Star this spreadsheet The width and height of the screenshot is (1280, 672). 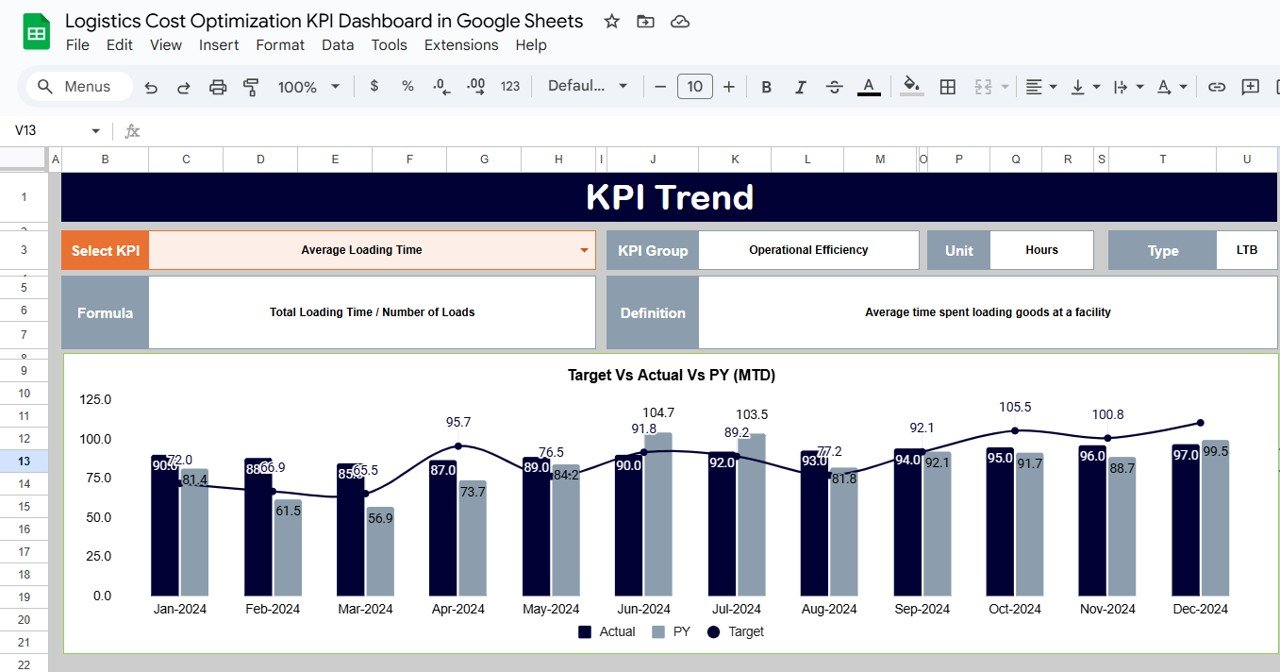(611, 20)
